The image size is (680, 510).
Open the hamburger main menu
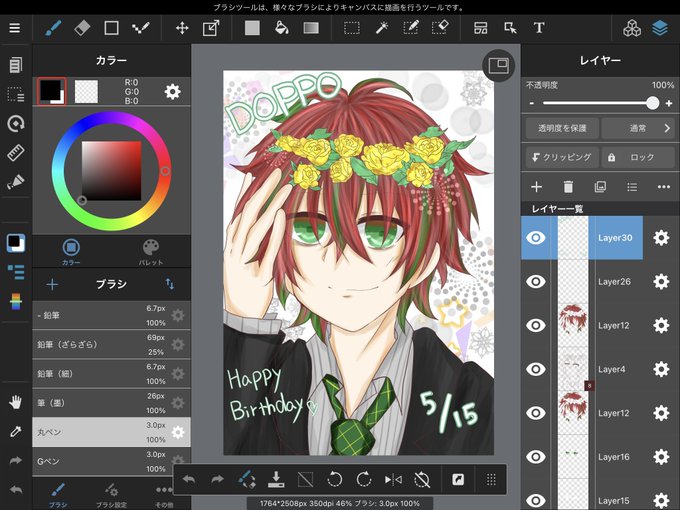click(x=15, y=28)
